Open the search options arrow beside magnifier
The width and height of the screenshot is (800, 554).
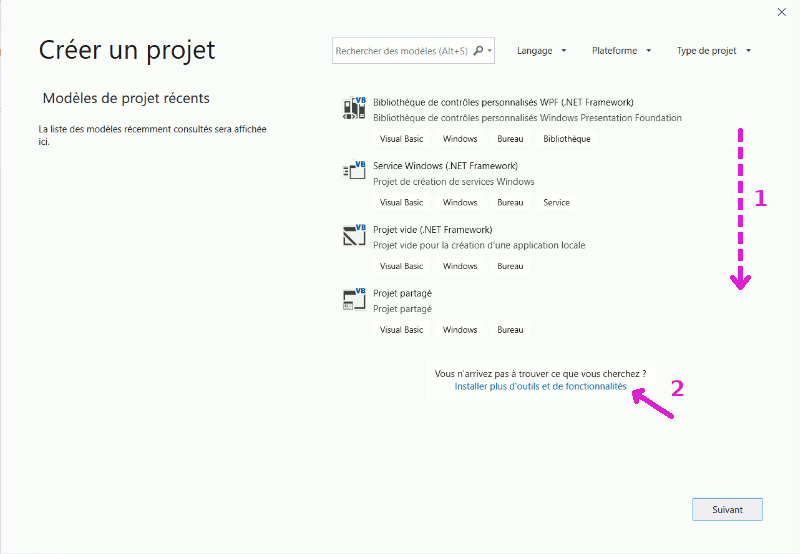coord(490,51)
